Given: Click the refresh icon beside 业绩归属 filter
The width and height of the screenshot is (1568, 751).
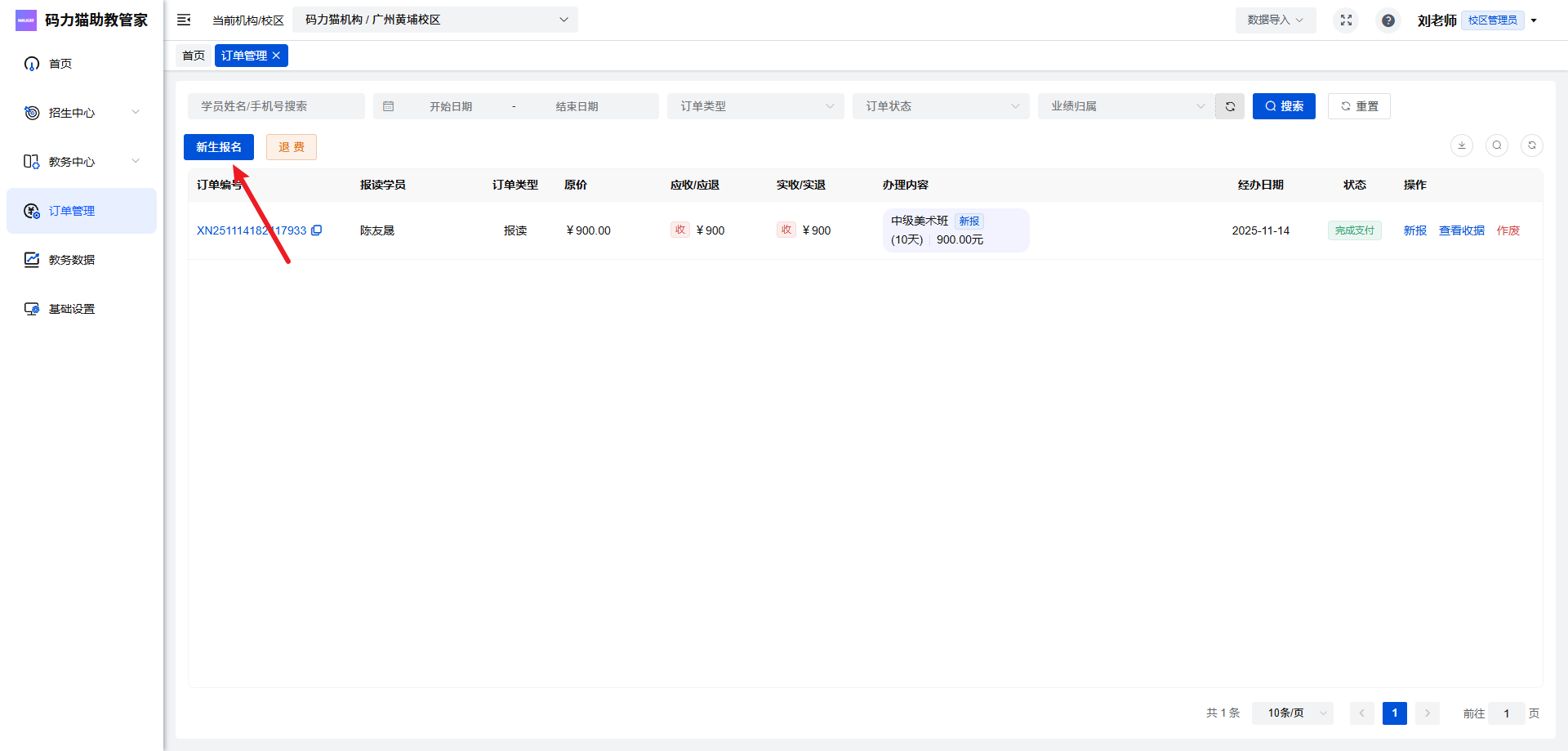Looking at the screenshot, I should 1229,106.
